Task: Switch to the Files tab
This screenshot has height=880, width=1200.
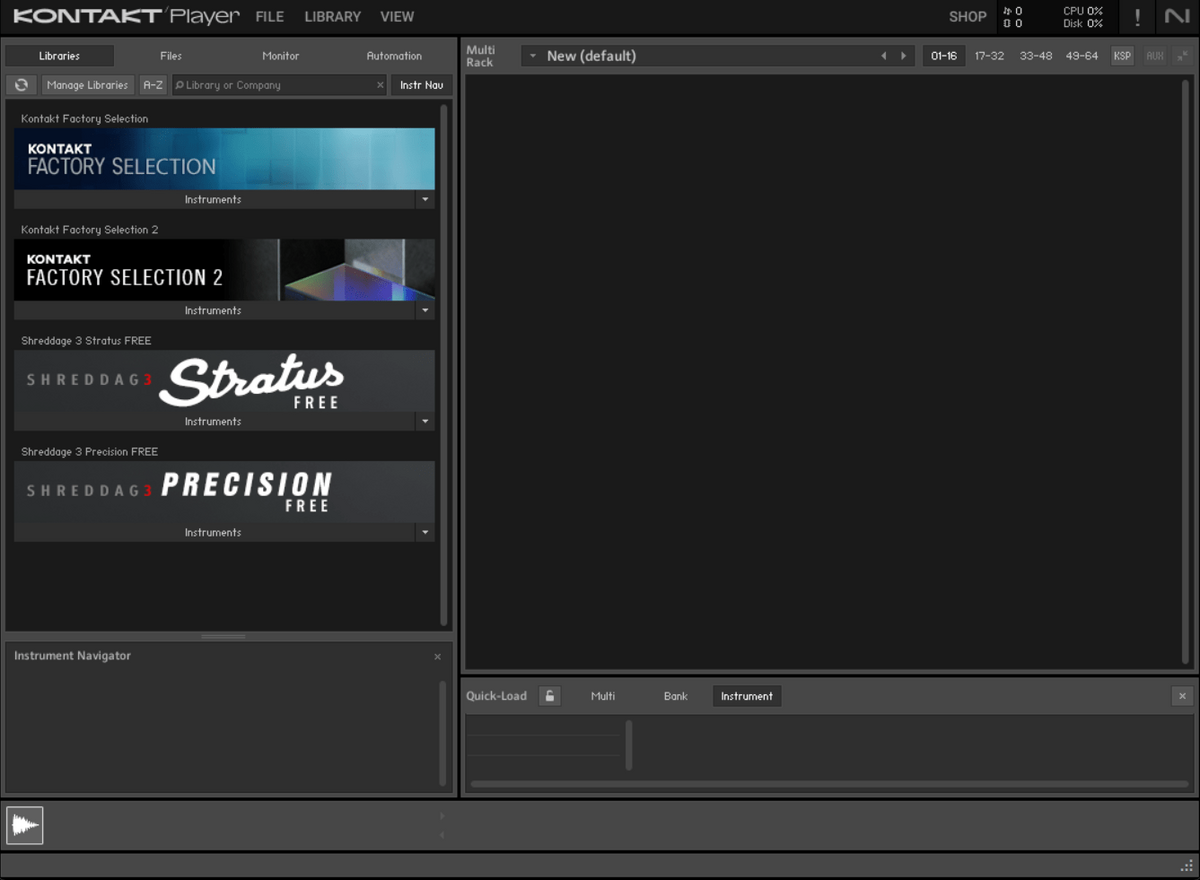Action: (x=171, y=56)
